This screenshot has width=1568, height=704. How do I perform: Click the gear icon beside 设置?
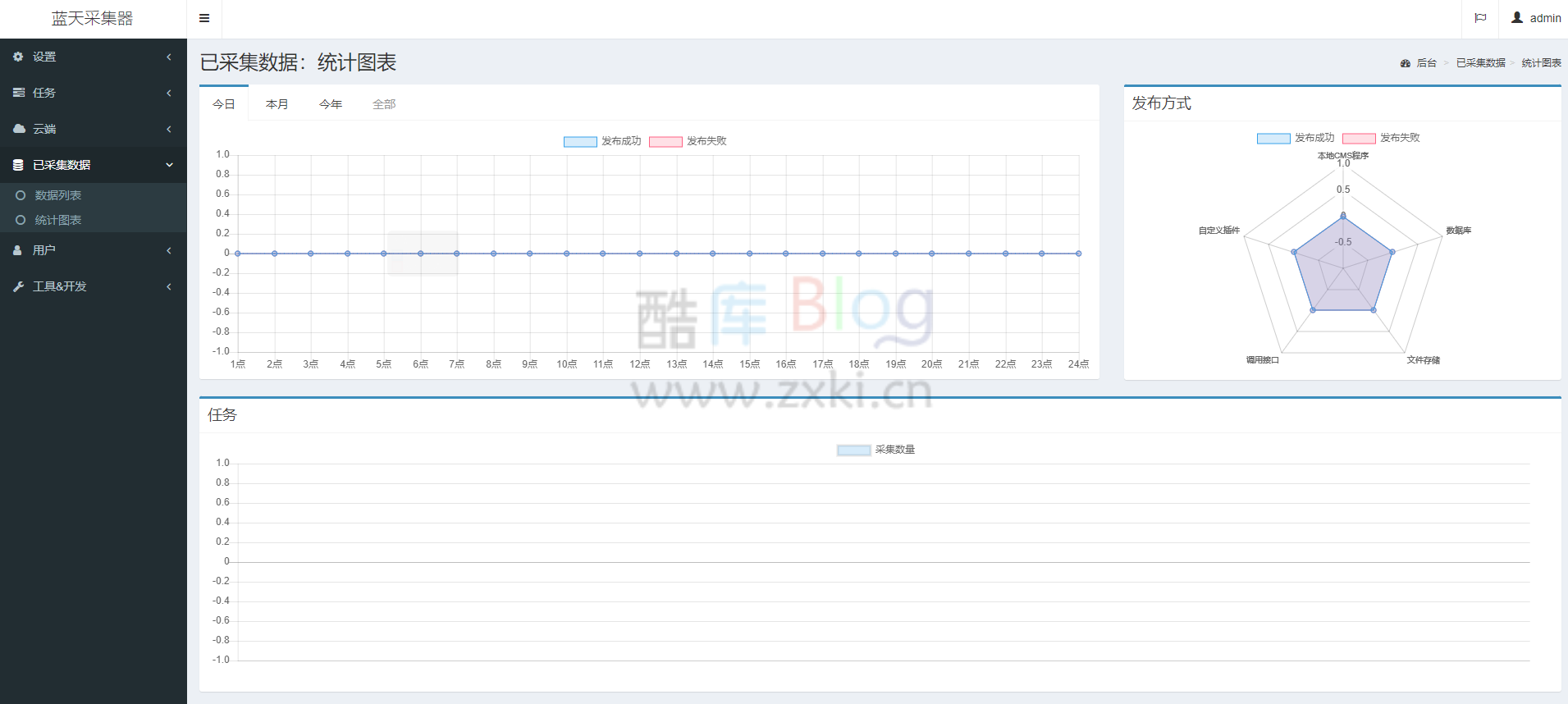[18, 57]
